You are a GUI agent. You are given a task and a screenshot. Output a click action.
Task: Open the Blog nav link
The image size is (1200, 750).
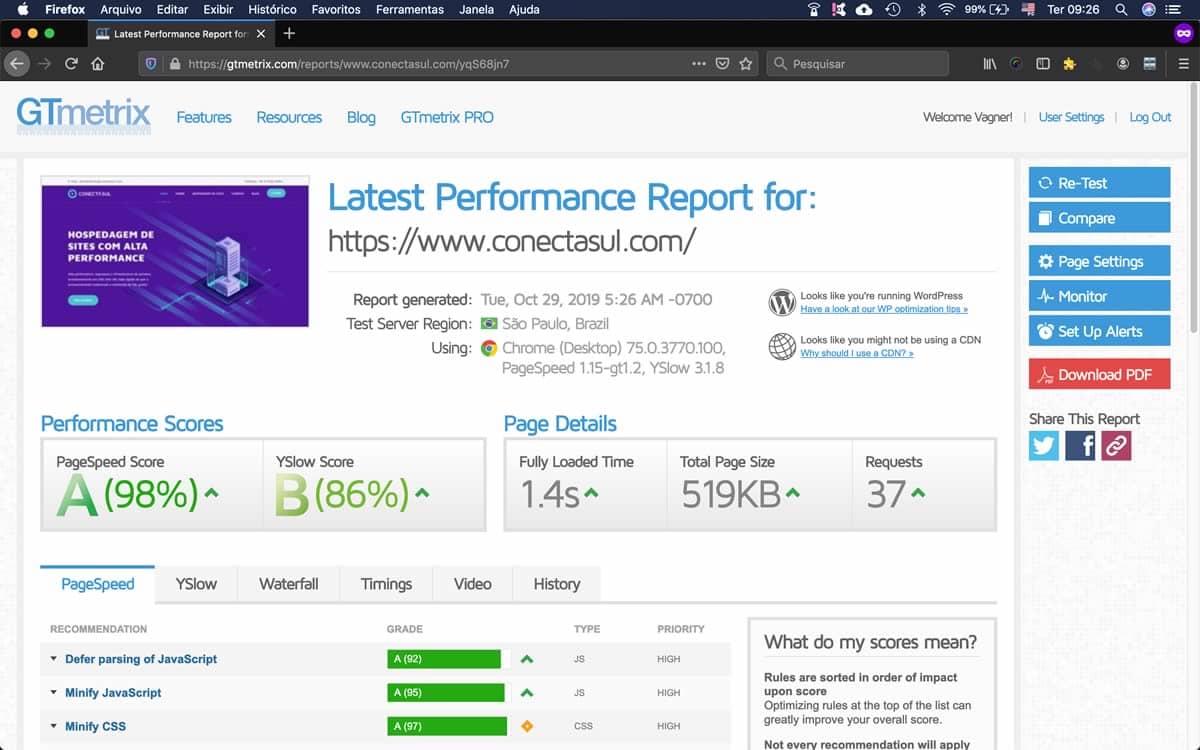(x=361, y=117)
